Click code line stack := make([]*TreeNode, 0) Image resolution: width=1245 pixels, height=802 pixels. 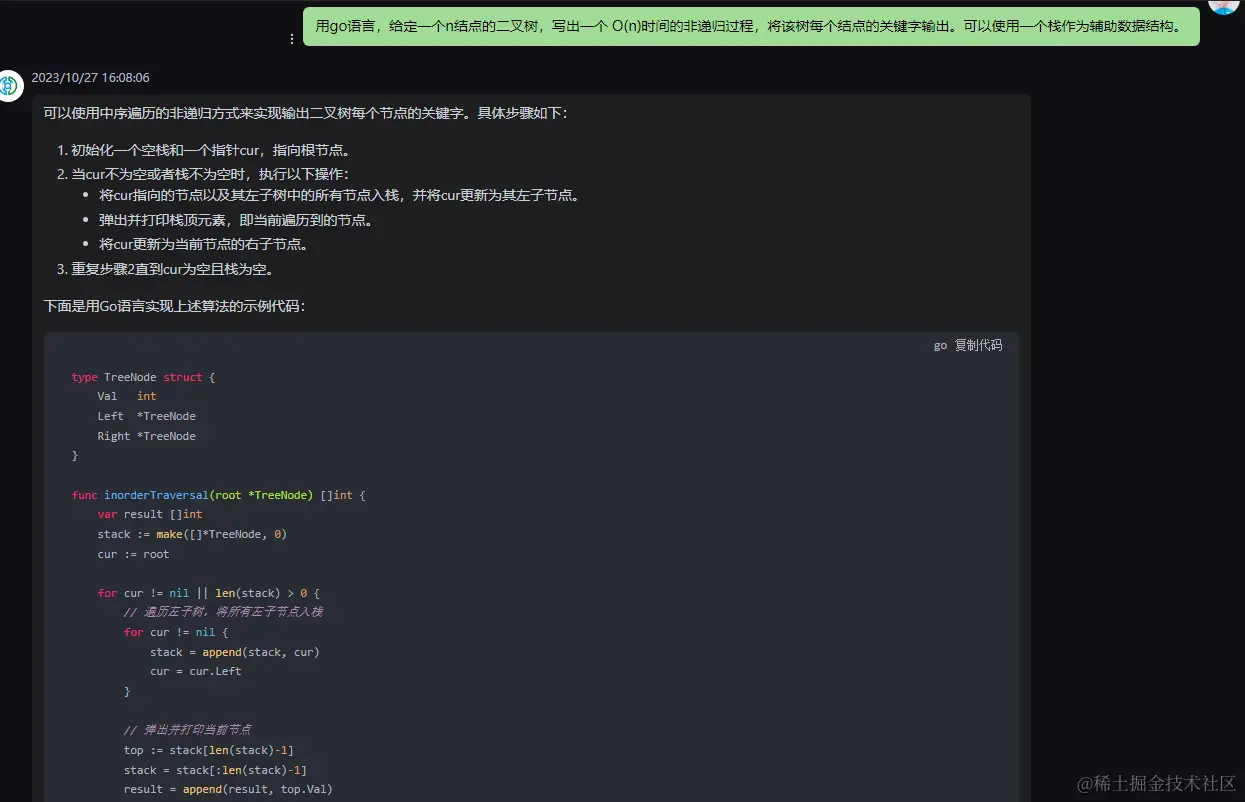click(192, 534)
